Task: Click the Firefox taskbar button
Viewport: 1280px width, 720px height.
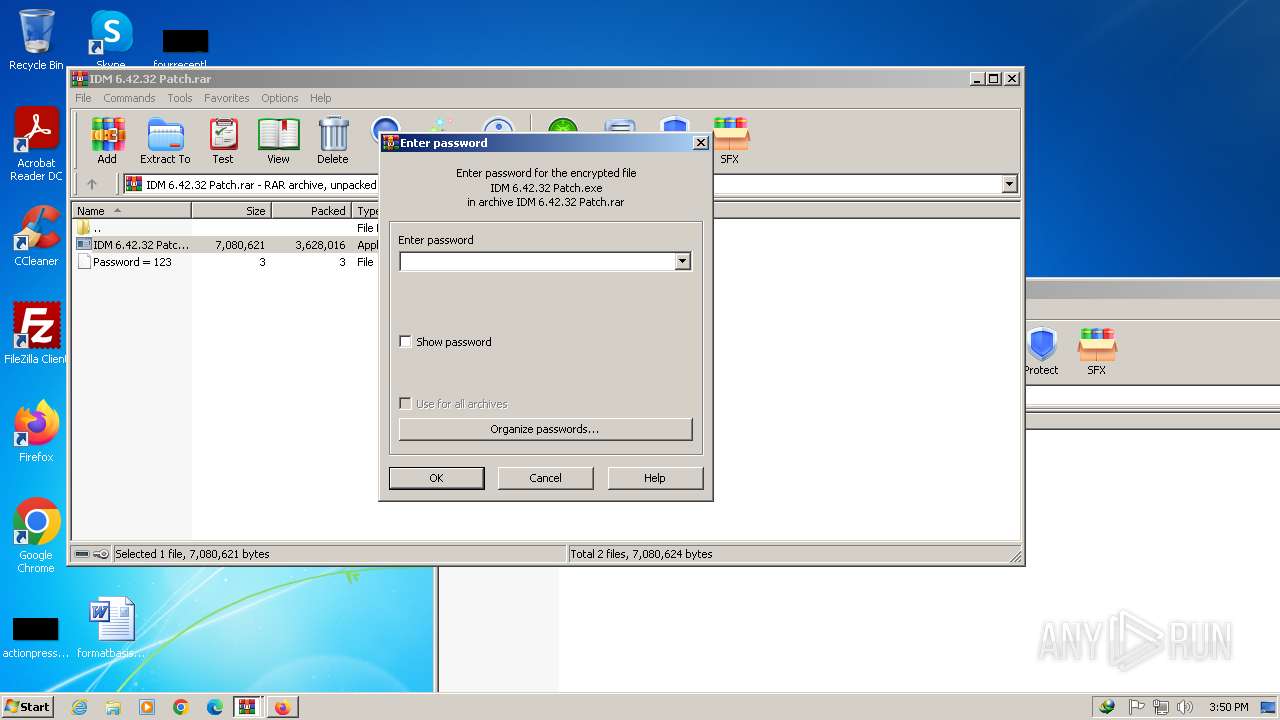Action: [282, 707]
